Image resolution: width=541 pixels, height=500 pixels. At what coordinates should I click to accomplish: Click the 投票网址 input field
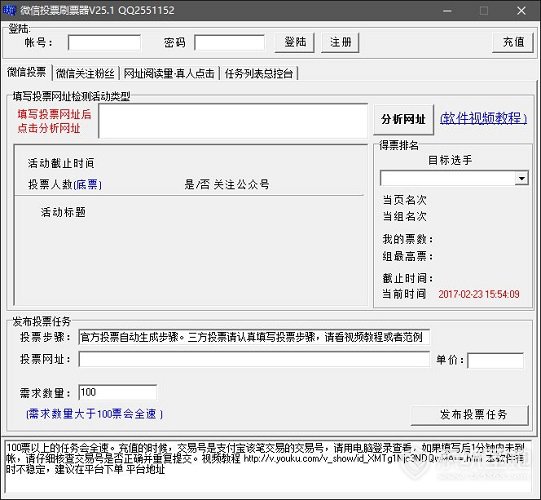click(254, 359)
